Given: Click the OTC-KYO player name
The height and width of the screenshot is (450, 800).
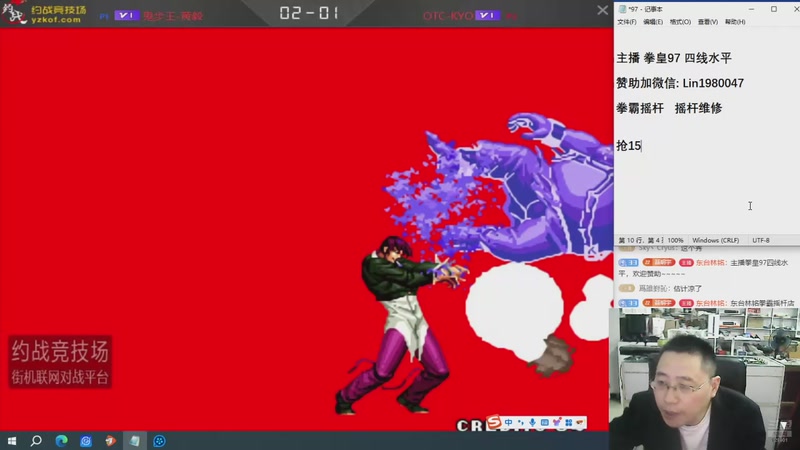Looking at the screenshot, I should click(447, 16).
